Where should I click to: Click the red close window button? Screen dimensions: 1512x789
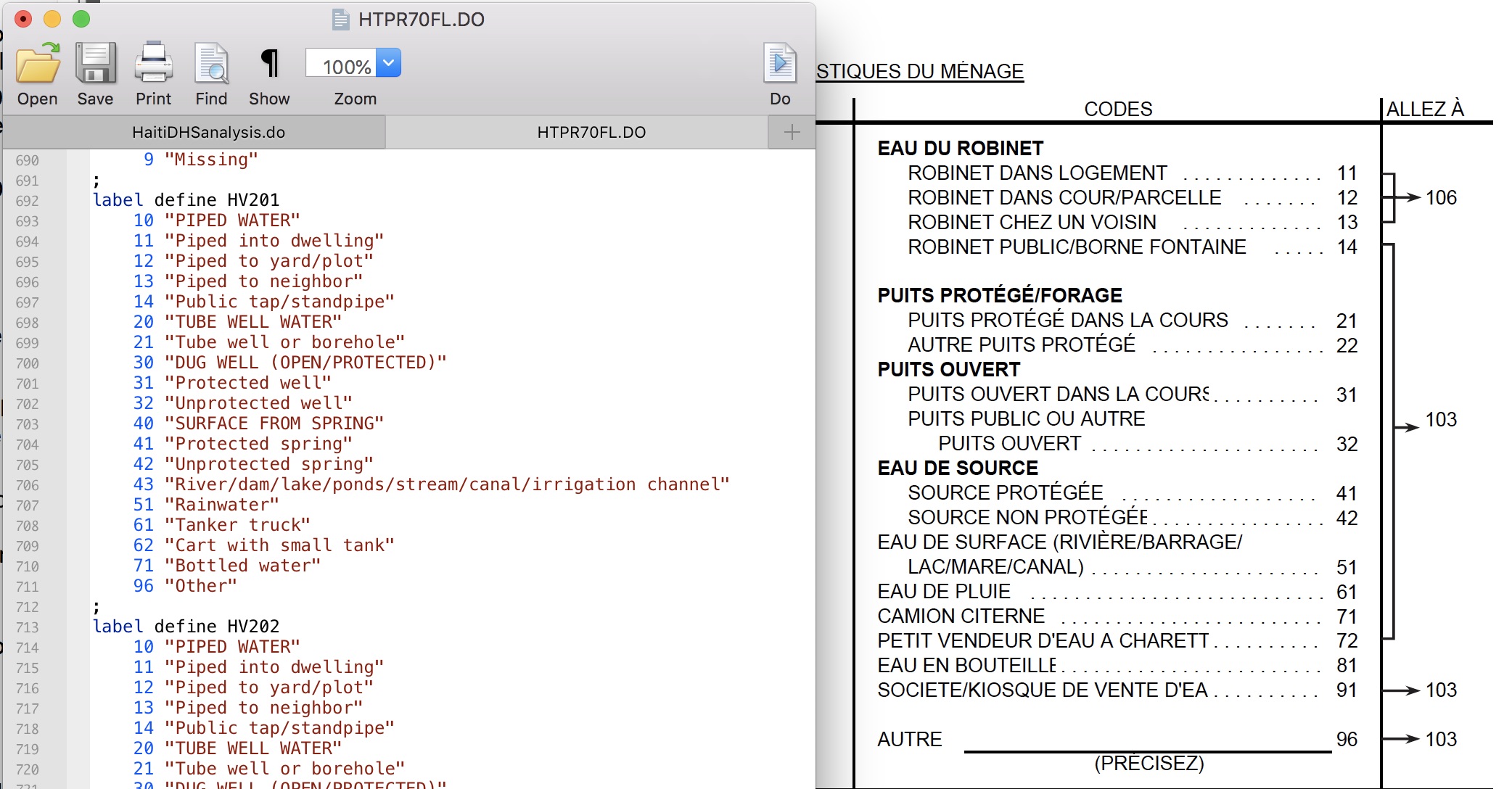23,19
